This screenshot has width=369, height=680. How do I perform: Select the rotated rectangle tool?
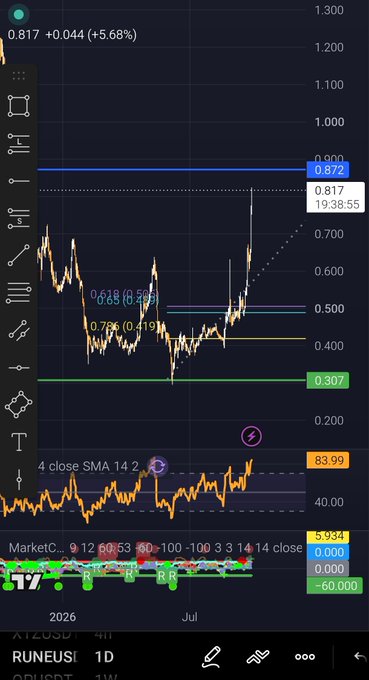[x=19, y=405]
